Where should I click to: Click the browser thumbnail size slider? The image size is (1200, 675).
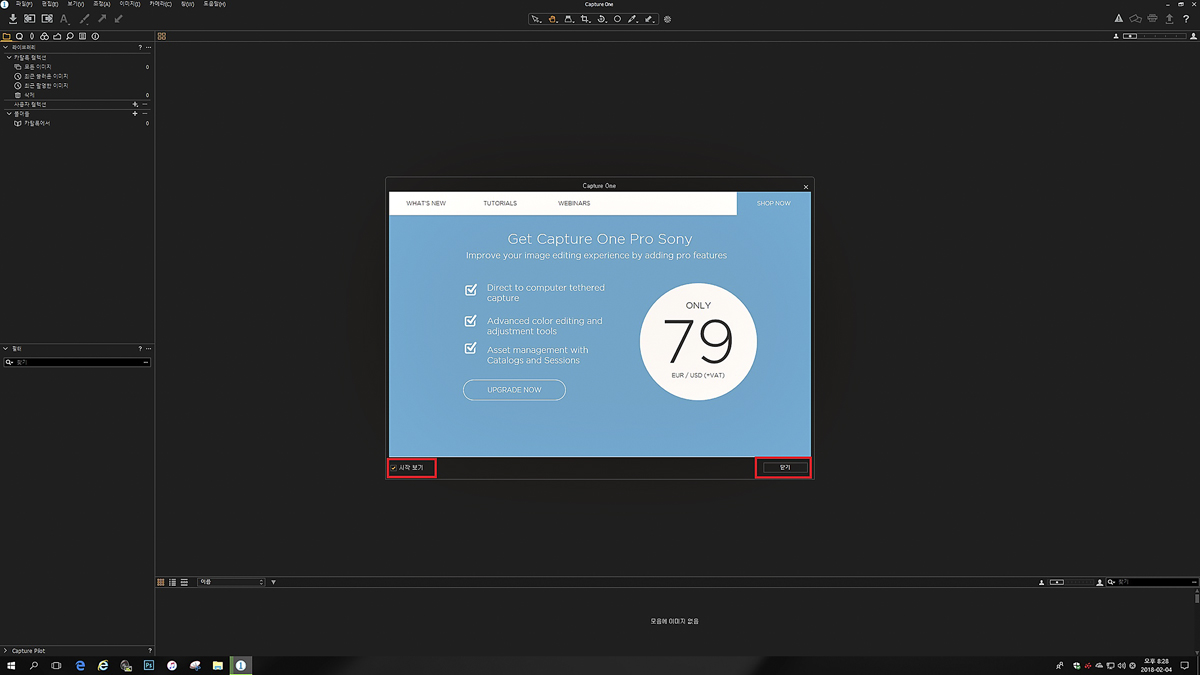click(x=1070, y=582)
